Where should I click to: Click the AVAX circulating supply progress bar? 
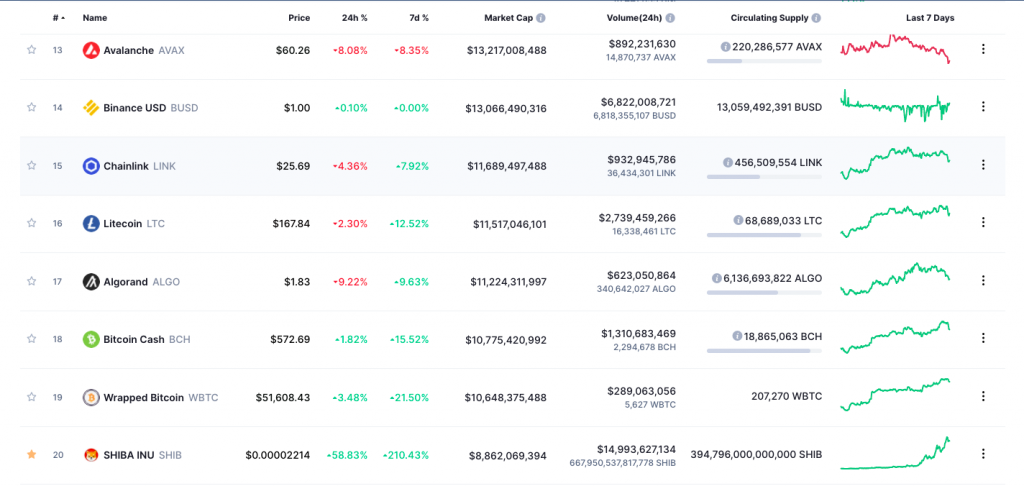[764, 61]
